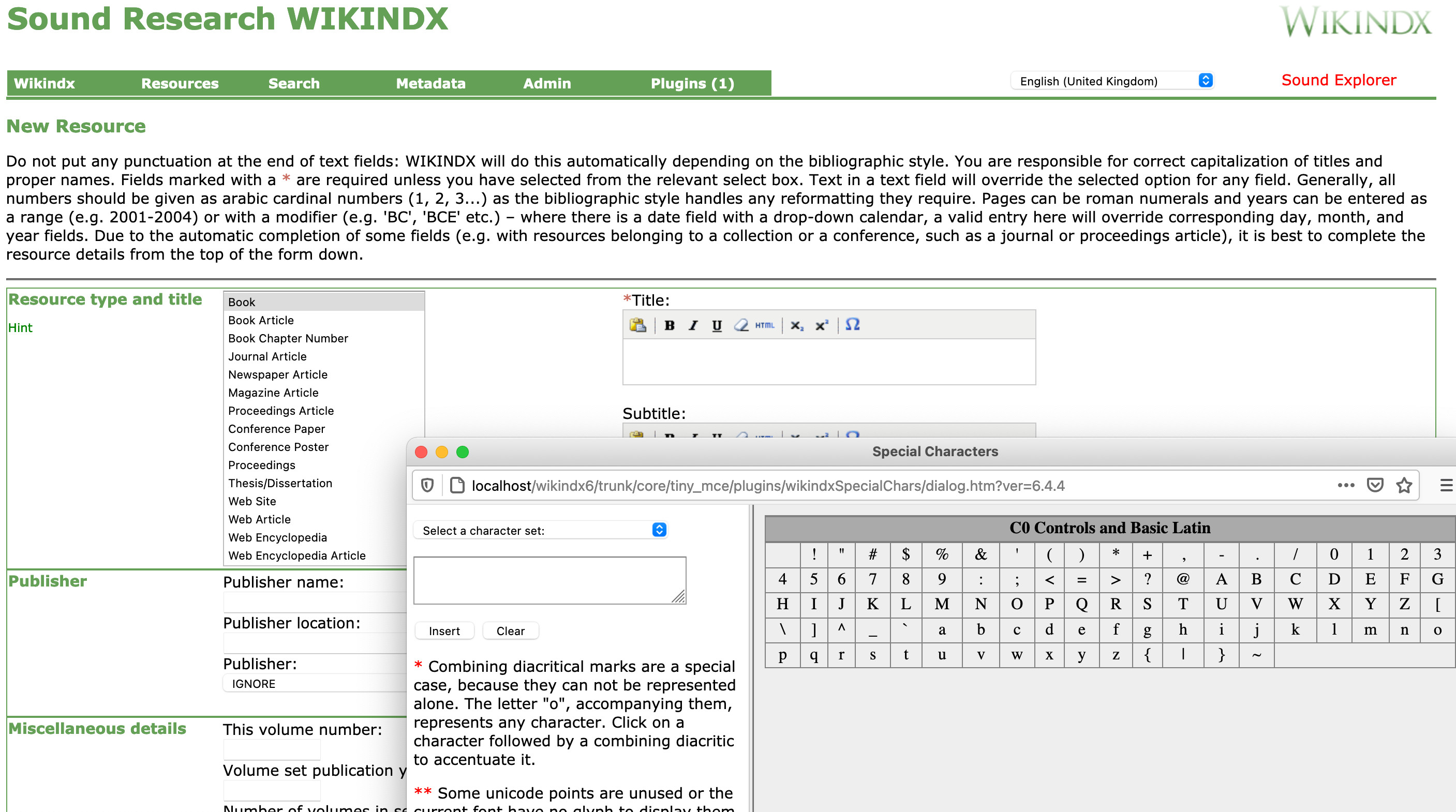Toggle Bold in the Title editor toolbar
The width and height of the screenshot is (1456, 812).
coord(669,325)
